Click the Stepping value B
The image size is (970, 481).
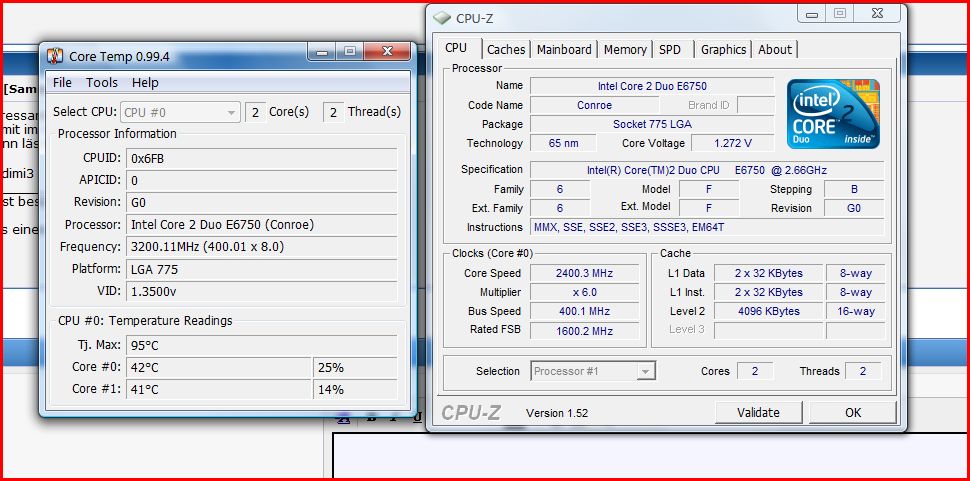[x=854, y=190]
